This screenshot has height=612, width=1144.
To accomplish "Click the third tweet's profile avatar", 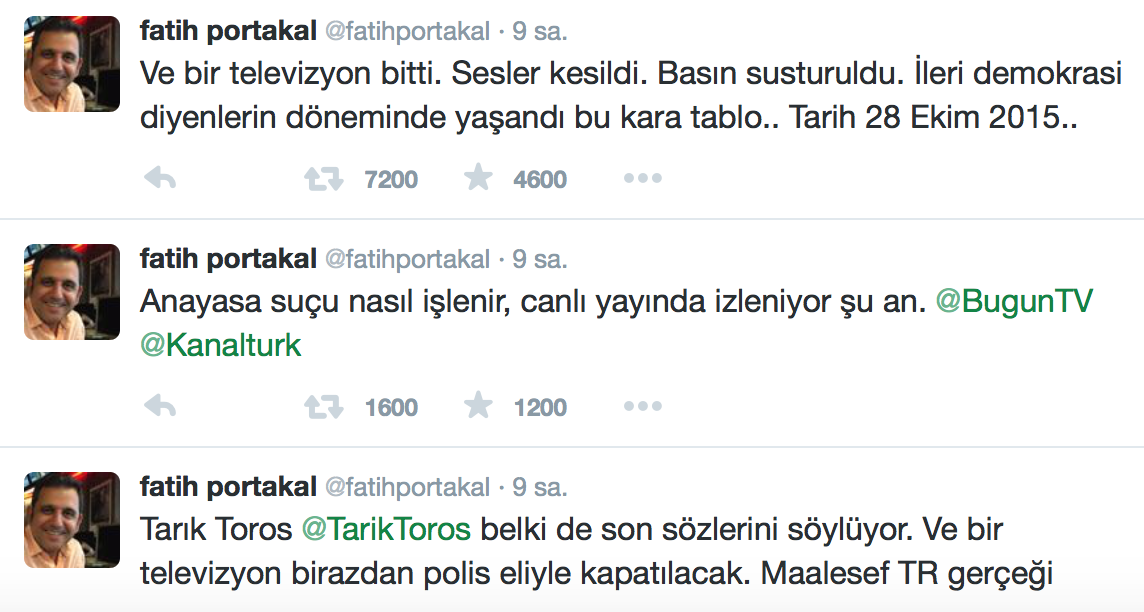I will 58,521.
